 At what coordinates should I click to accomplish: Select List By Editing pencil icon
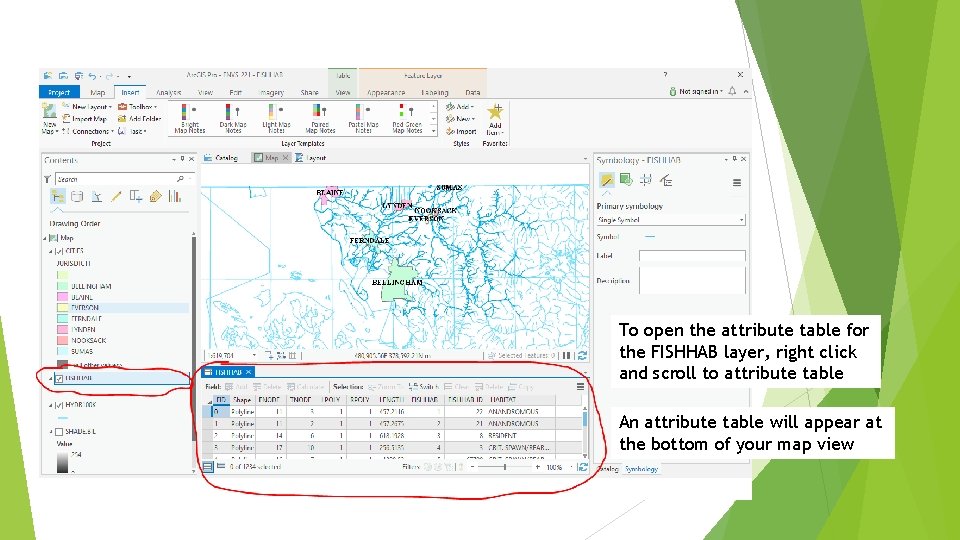116,197
